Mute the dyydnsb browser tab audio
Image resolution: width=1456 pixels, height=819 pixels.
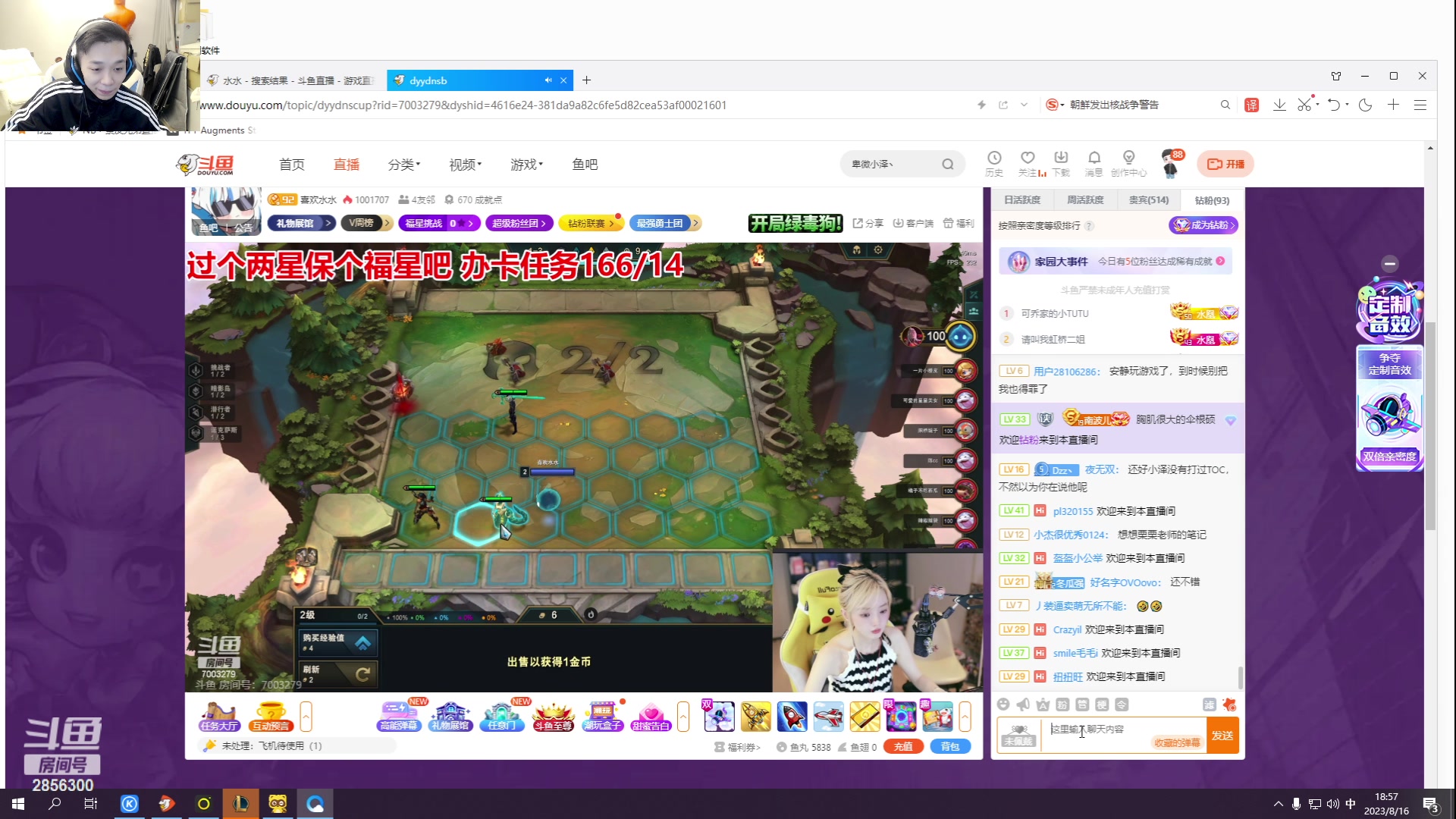548,80
